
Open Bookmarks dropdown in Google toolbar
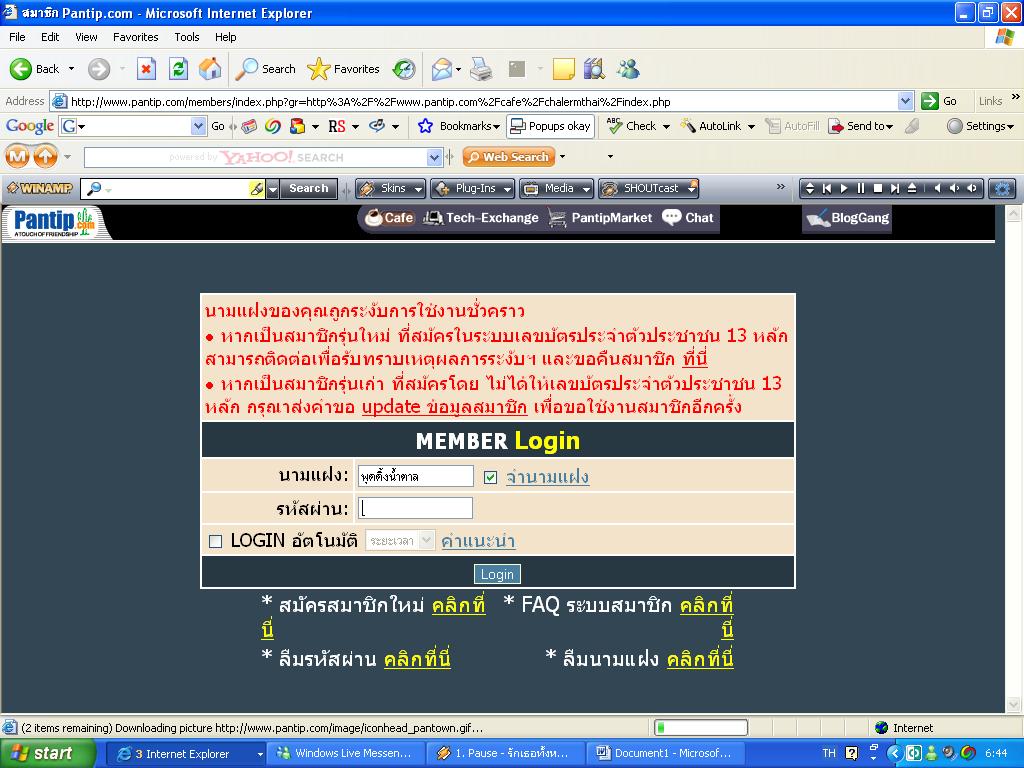coord(458,126)
